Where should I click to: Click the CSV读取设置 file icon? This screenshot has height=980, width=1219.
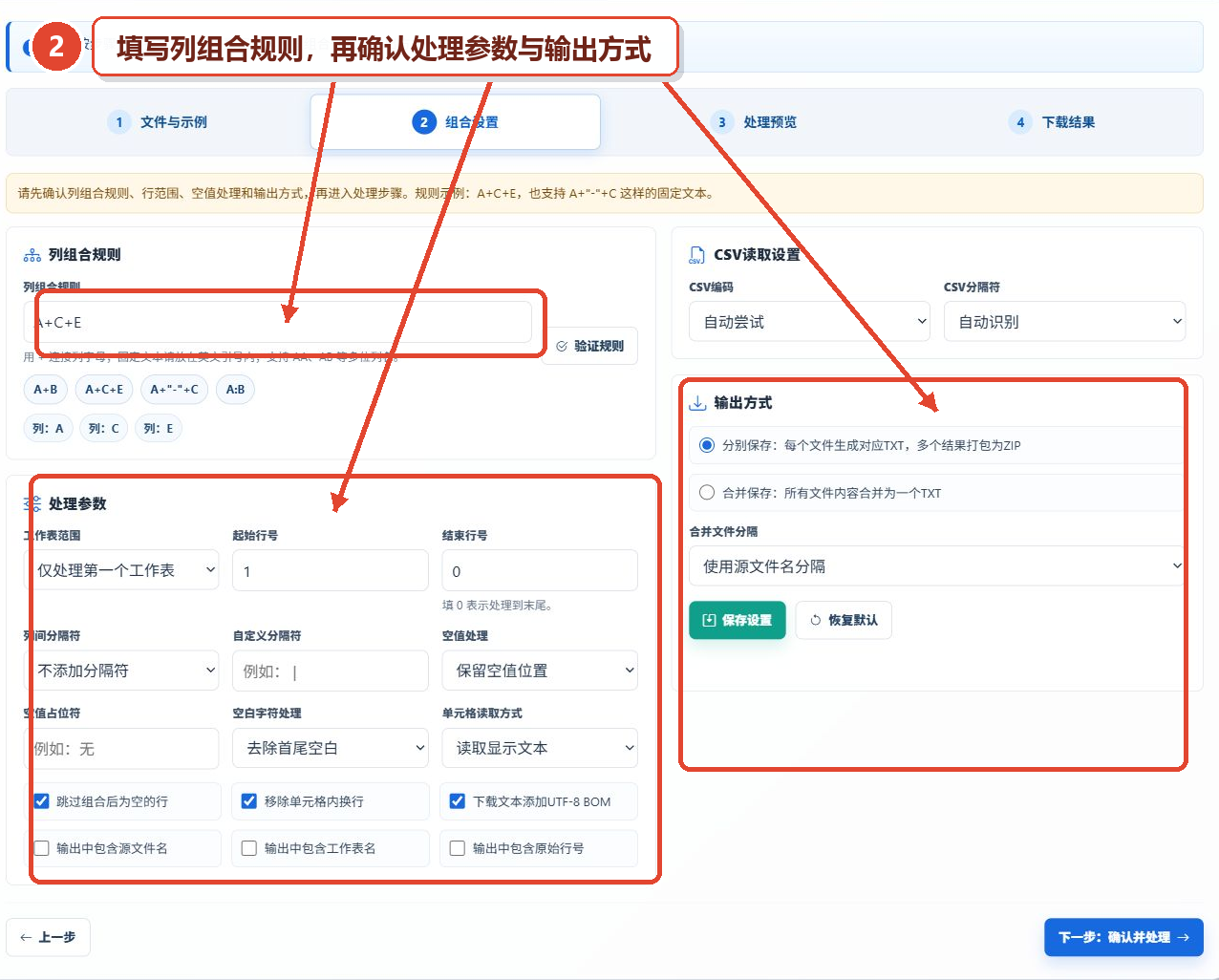[696, 255]
